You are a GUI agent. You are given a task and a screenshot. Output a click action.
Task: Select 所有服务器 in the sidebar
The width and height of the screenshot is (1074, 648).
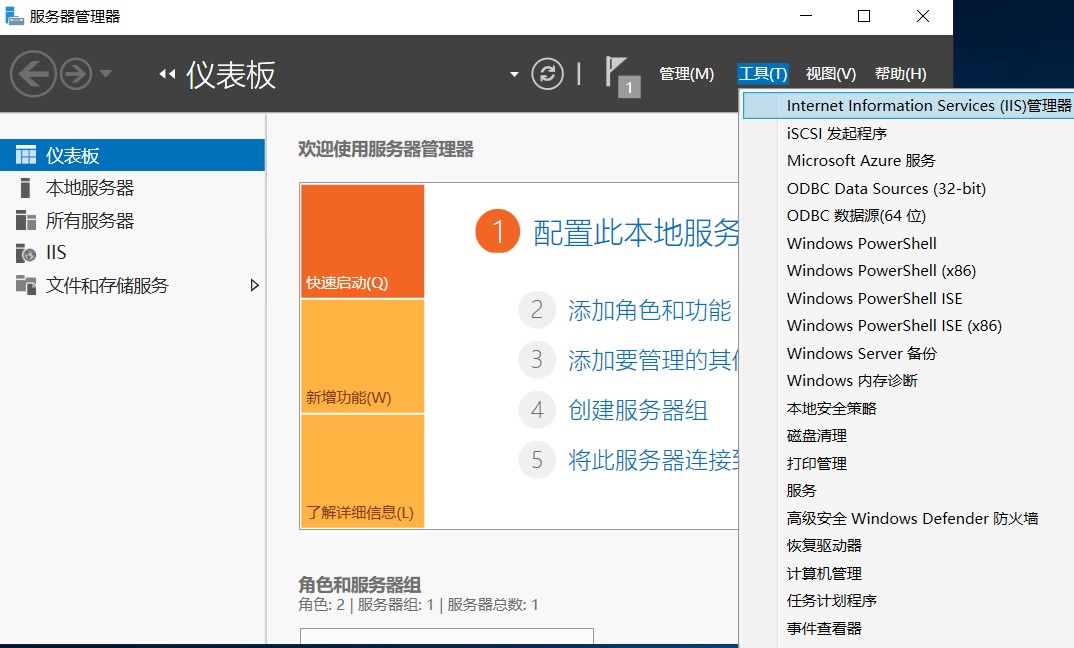pos(132,221)
